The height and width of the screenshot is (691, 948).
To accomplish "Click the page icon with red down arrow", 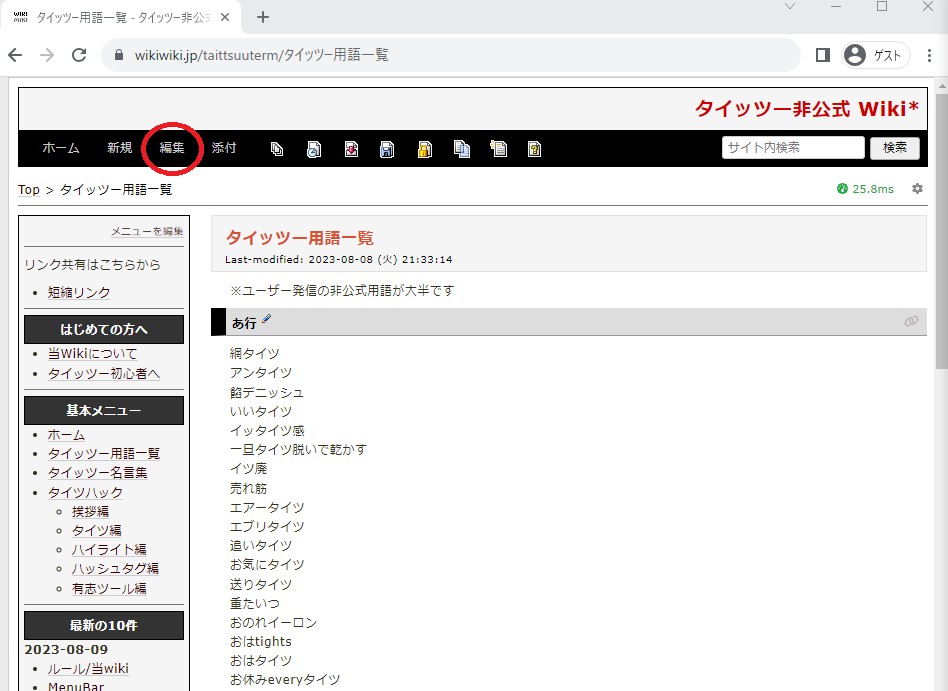I will point(351,149).
